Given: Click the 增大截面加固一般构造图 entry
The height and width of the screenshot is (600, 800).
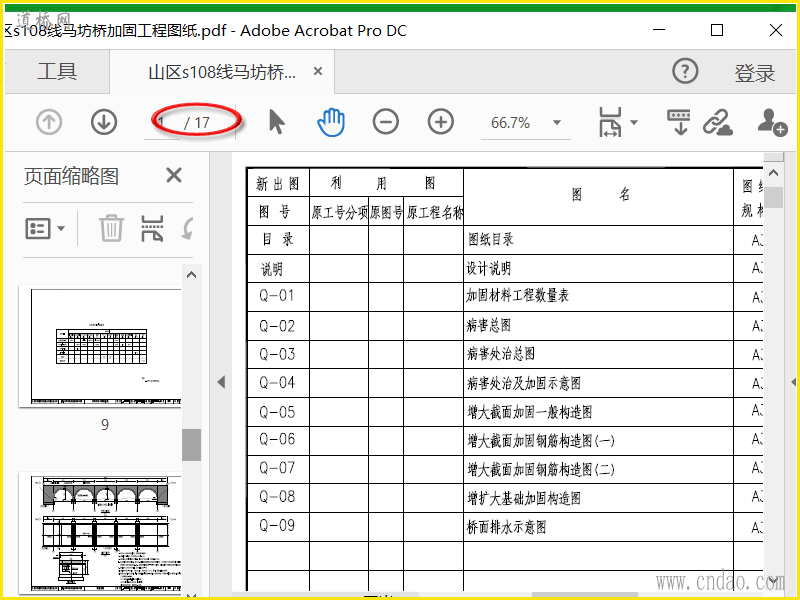Looking at the screenshot, I should 530,412.
